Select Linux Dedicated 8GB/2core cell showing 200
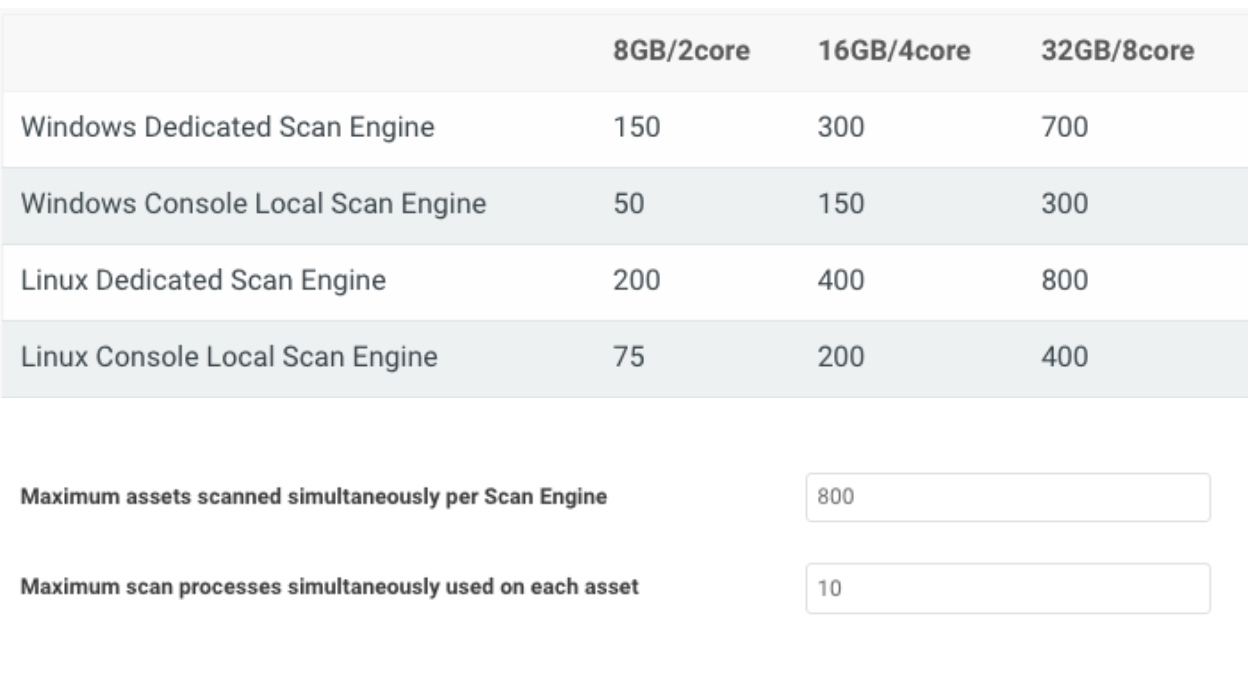1258x696 pixels. tap(637, 281)
